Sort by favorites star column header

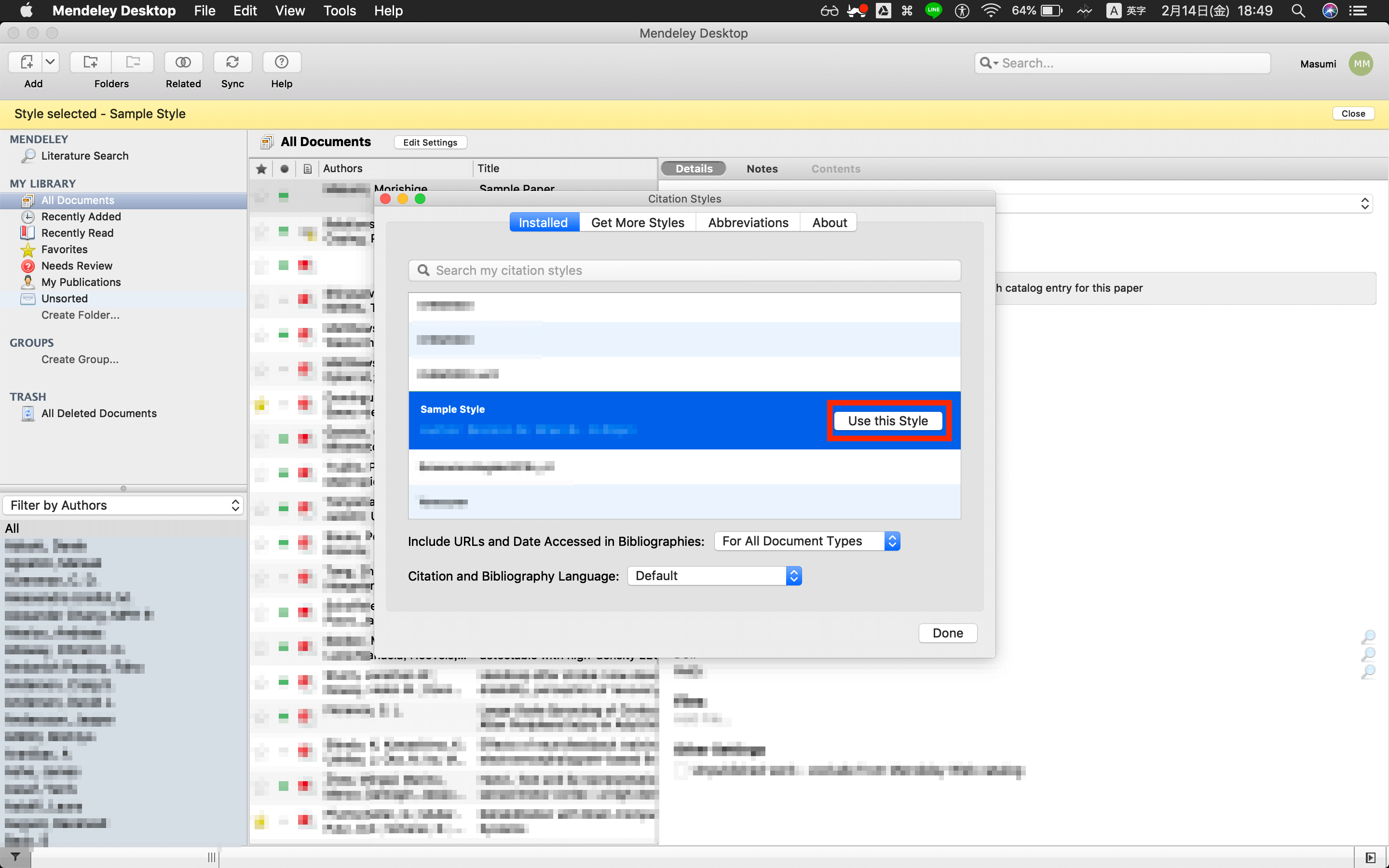click(261, 169)
